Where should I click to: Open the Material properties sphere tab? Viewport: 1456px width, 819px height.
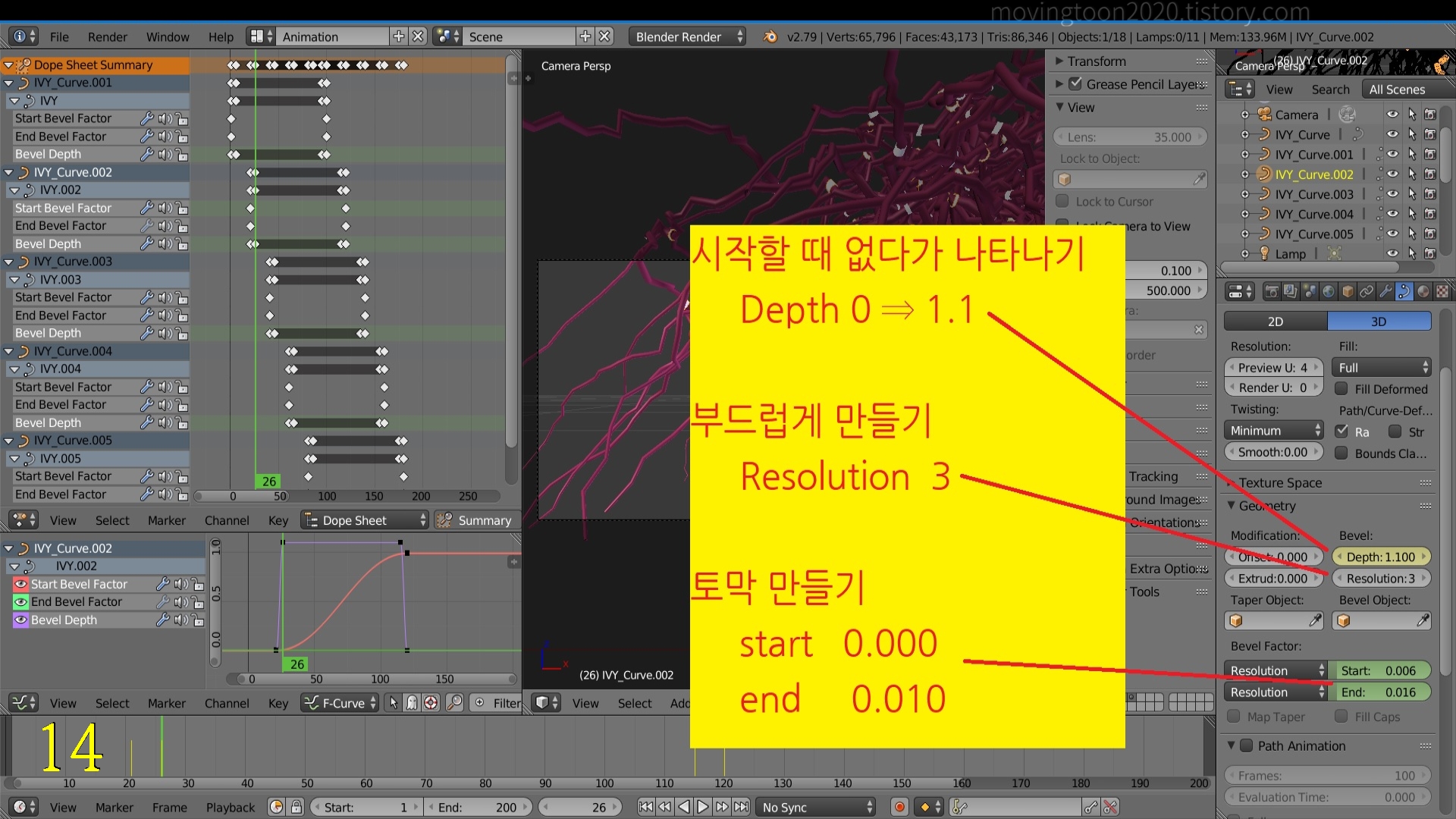(x=1423, y=292)
